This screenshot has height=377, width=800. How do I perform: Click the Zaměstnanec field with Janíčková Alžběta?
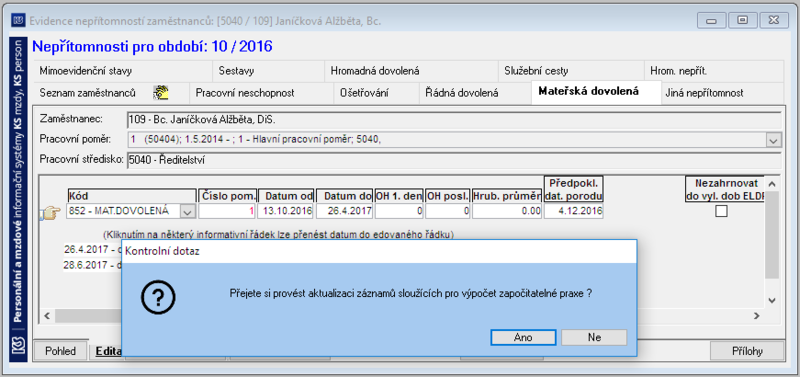[x=454, y=119]
